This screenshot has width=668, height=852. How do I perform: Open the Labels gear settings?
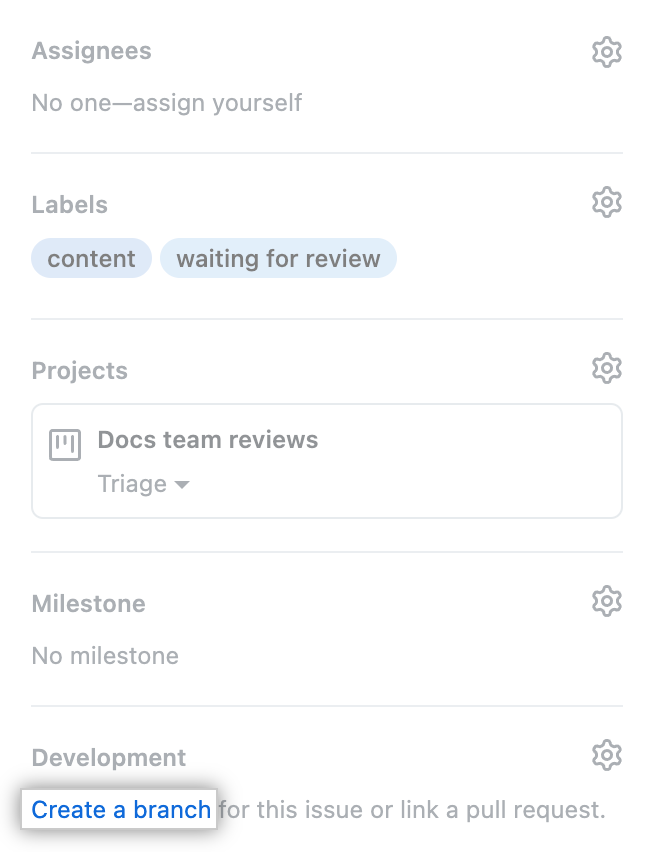click(607, 203)
